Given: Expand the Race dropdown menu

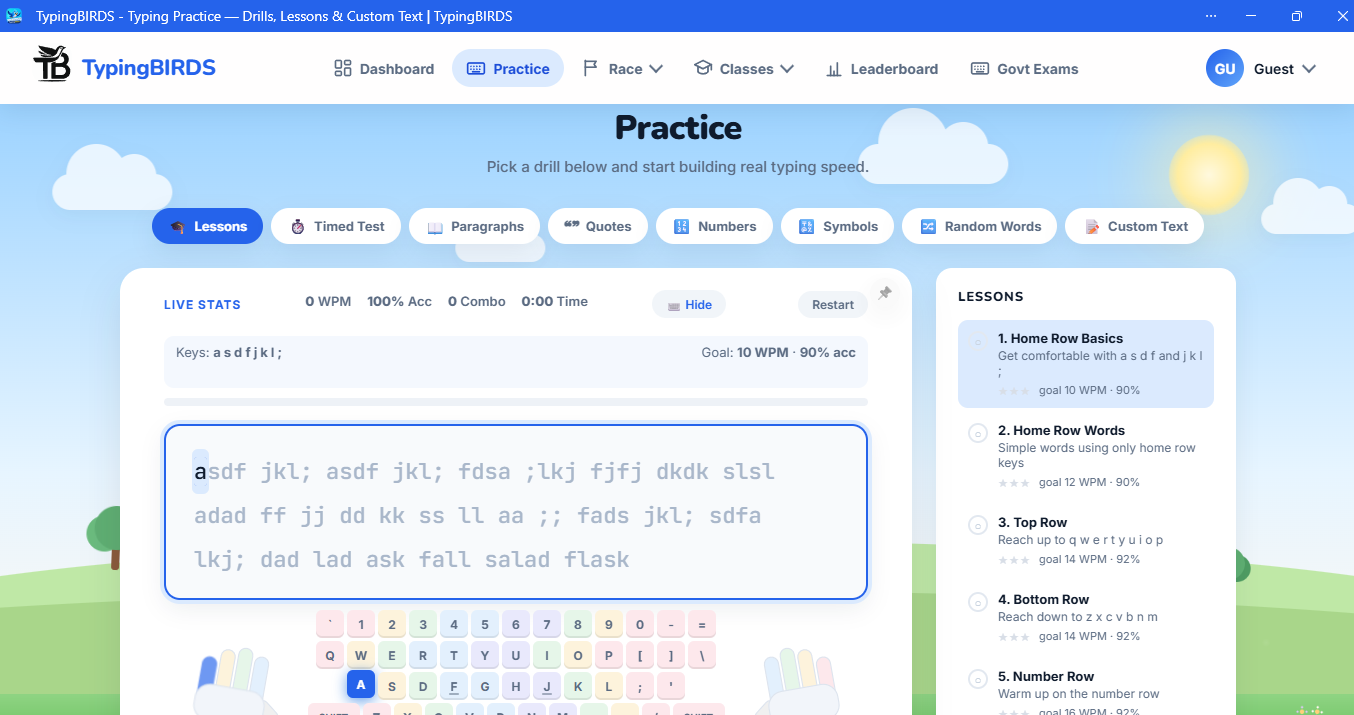Looking at the screenshot, I should [622, 69].
